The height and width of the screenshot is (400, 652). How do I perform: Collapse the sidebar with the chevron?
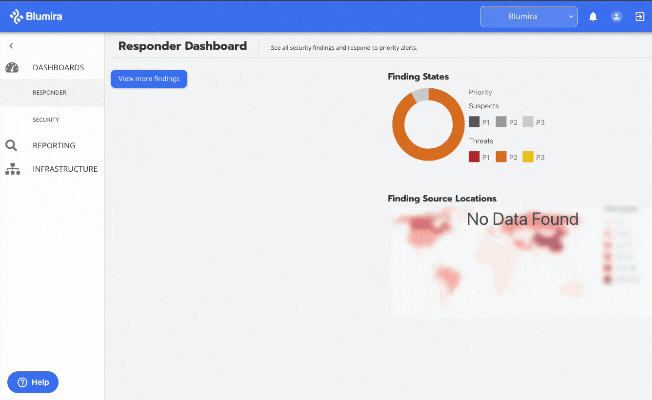tap(11, 46)
